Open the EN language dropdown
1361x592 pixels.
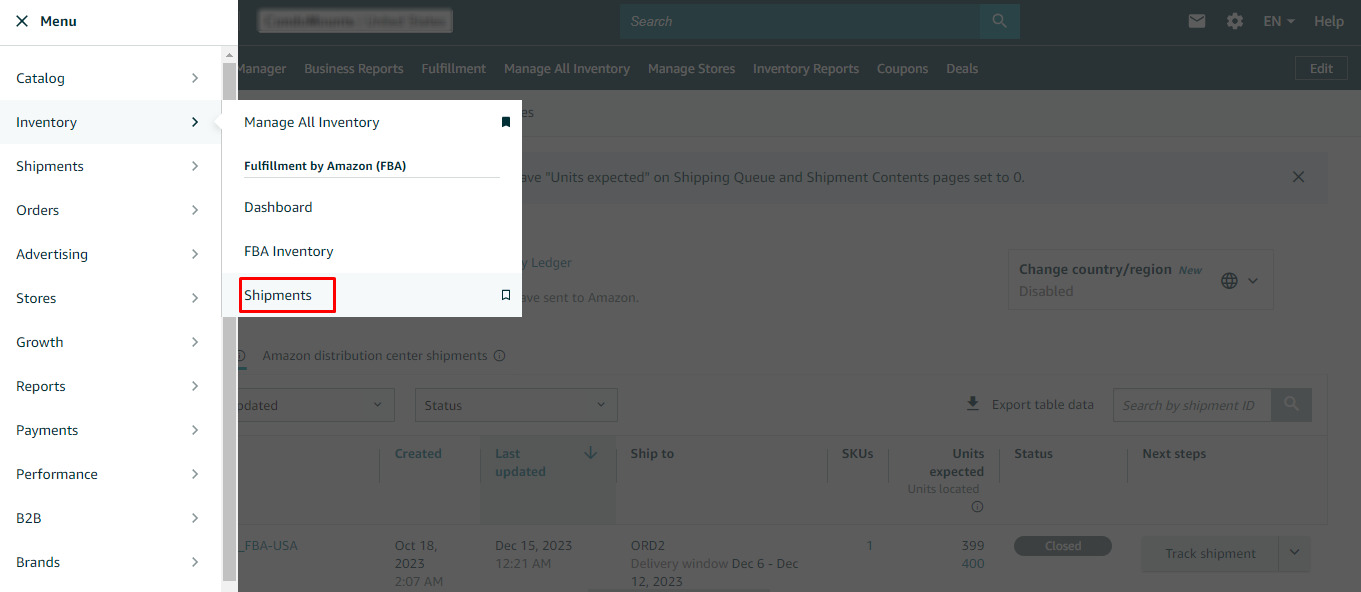pos(1279,21)
